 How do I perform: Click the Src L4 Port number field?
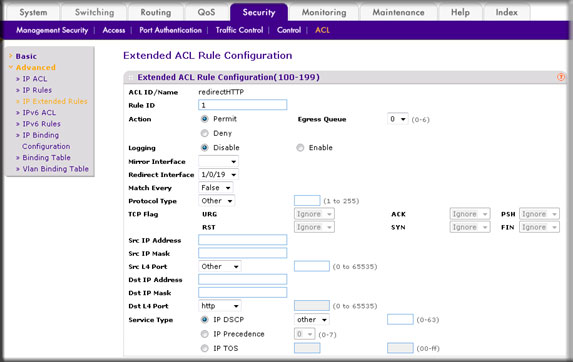pos(312,266)
